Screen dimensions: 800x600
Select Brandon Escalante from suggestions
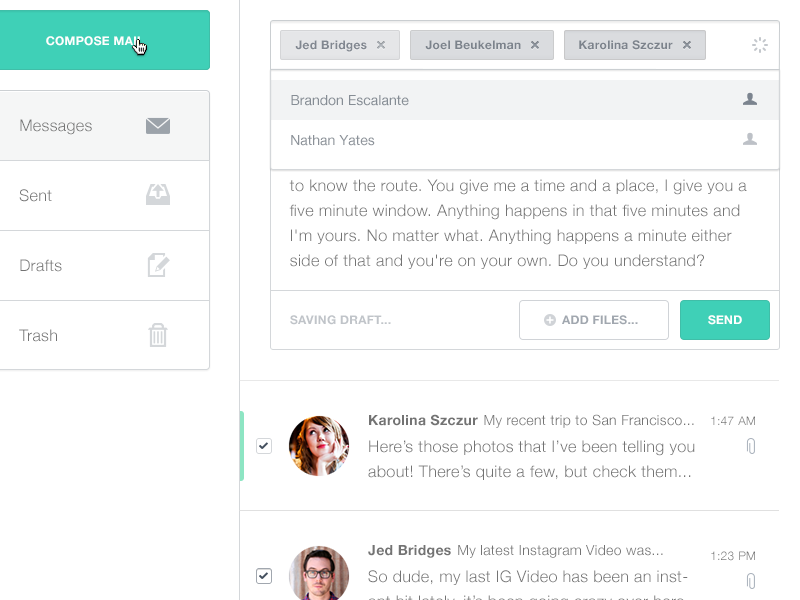click(x=348, y=99)
